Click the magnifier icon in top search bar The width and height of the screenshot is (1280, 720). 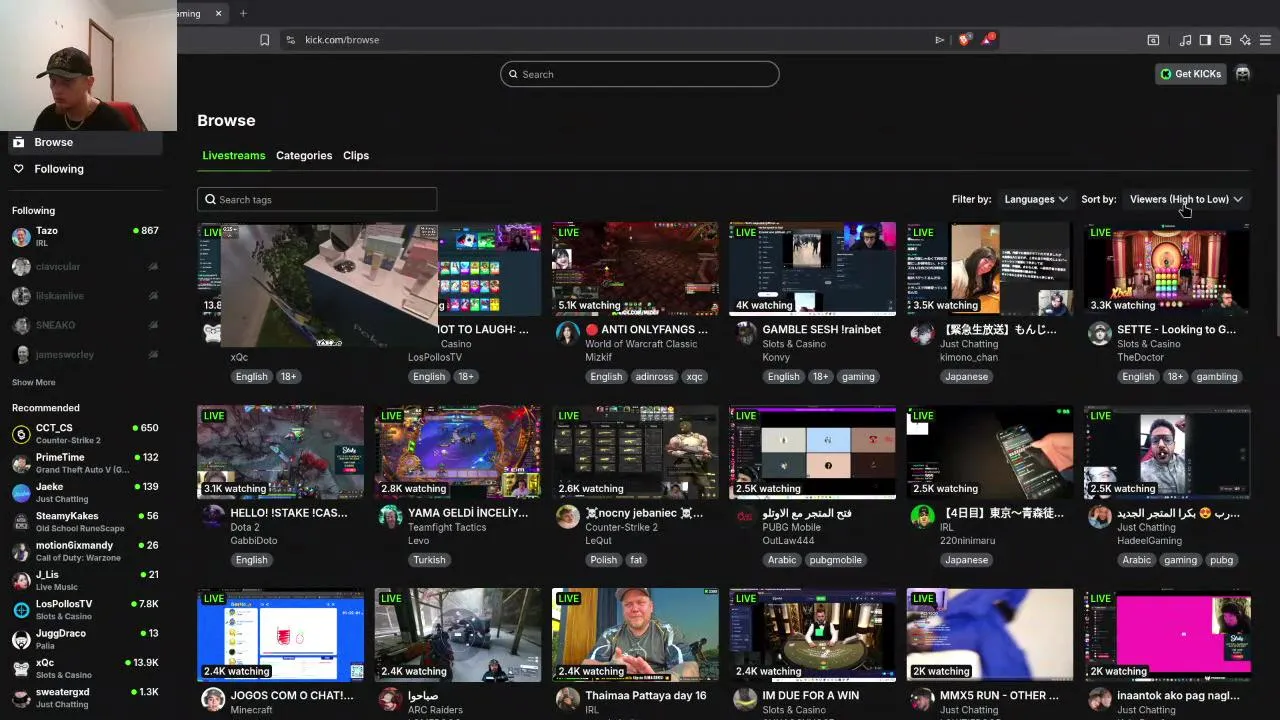[513, 74]
